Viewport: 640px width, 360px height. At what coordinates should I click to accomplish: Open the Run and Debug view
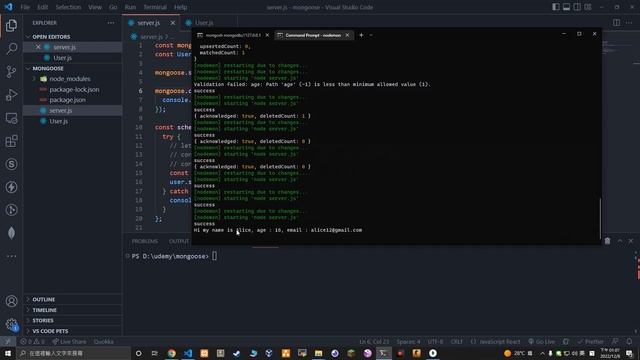tap(11, 95)
